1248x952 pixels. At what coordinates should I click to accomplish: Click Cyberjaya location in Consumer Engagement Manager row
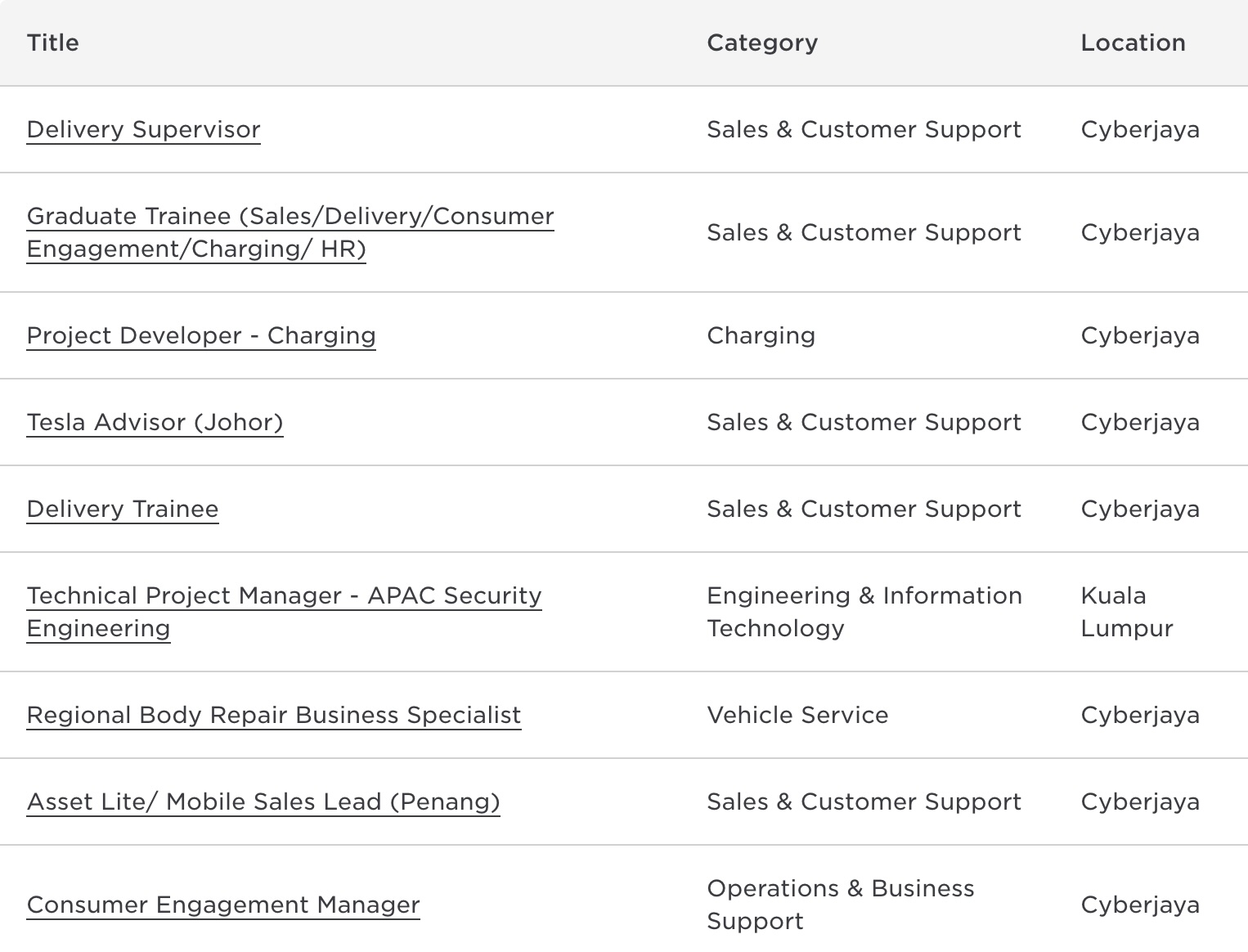1140,905
